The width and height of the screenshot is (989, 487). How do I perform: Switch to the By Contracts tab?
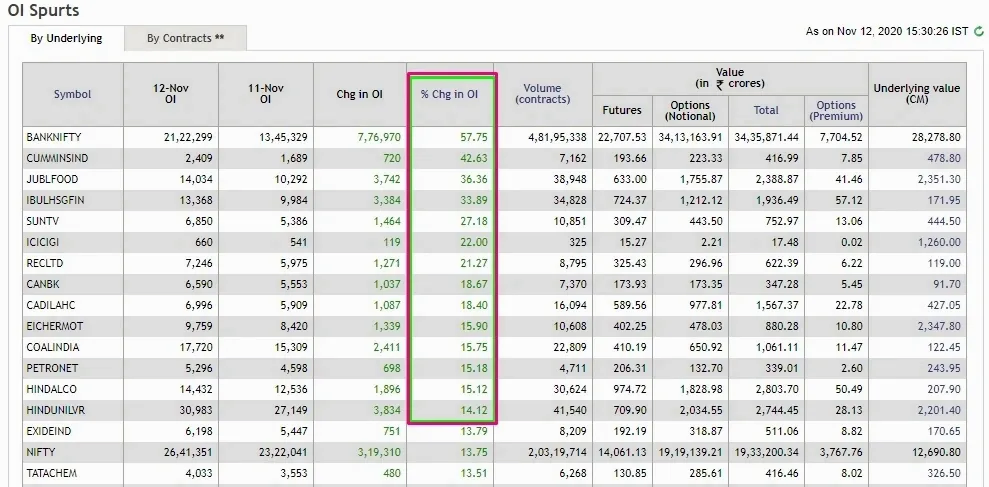[x=185, y=38]
